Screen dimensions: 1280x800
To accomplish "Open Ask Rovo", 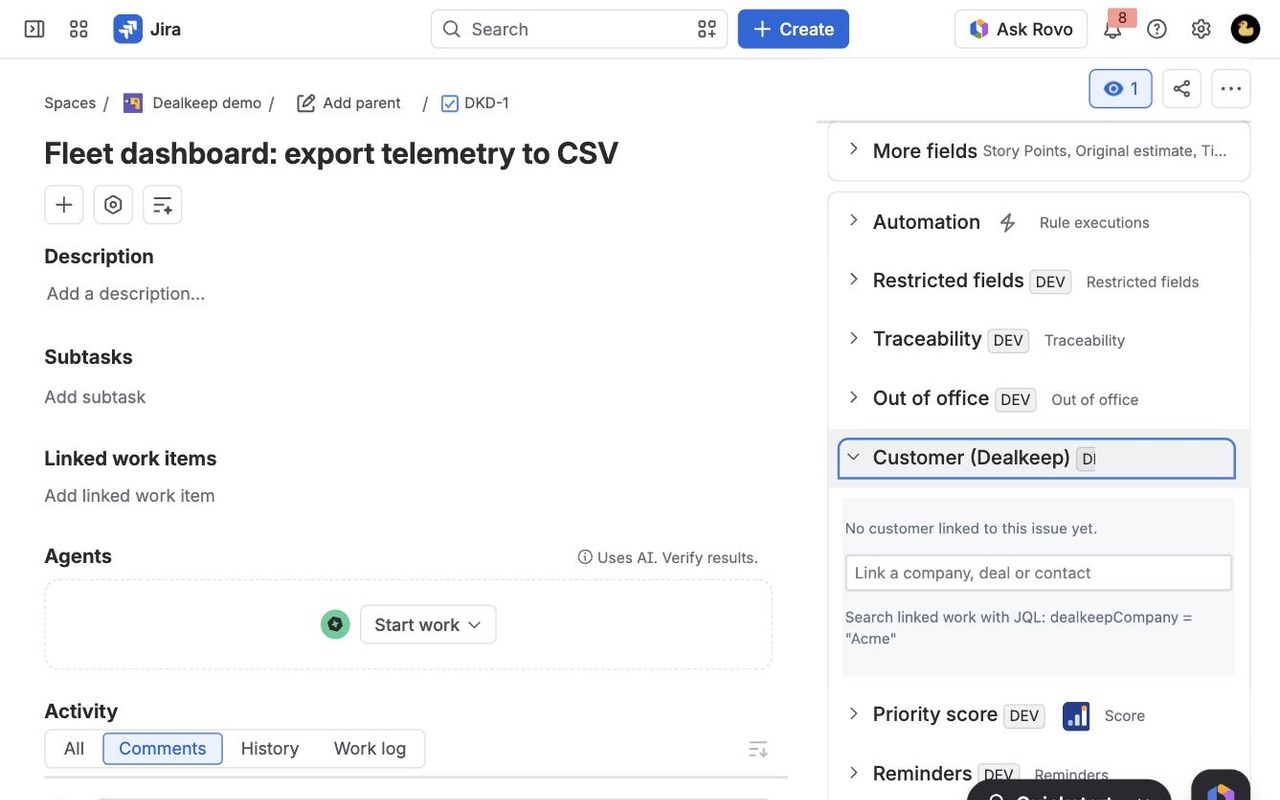I will pyautogui.click(x=1021, y=29).
